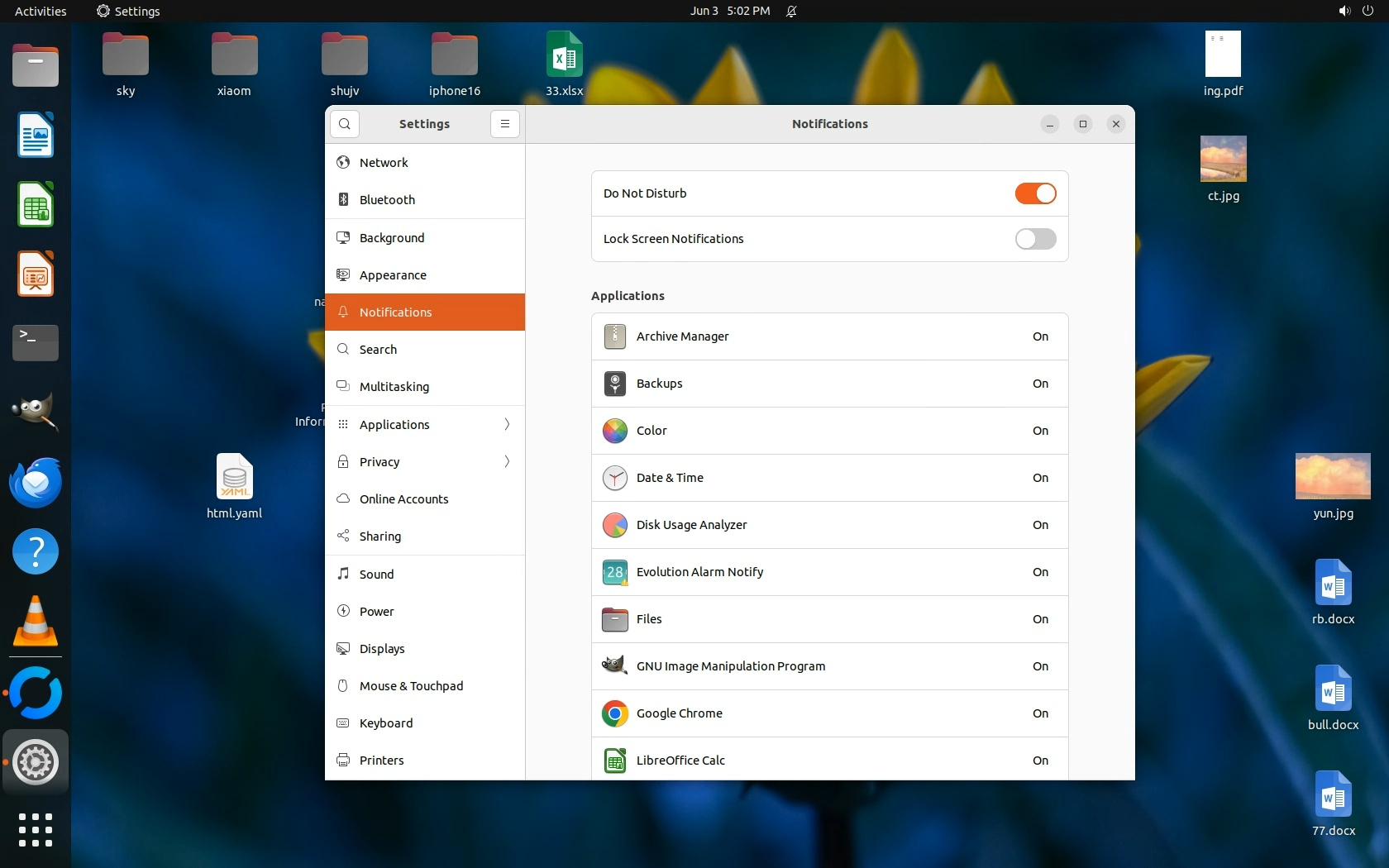
Task: Expand the Applications sidebar chevron
Action: 507,424
